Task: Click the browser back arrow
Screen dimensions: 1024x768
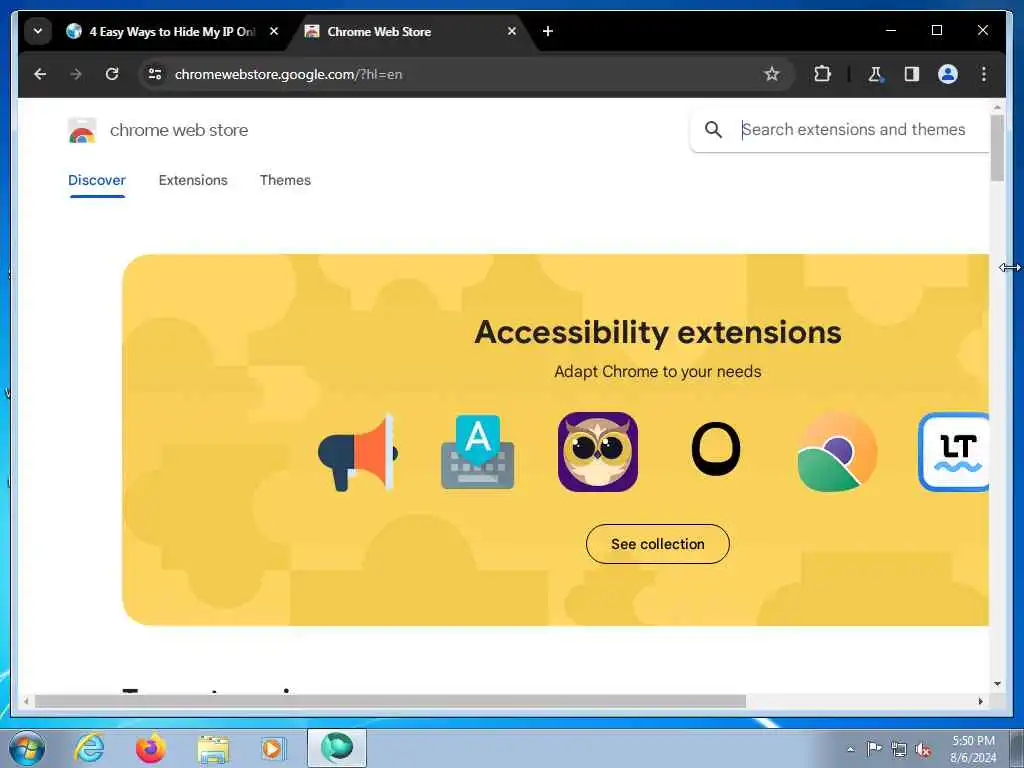Action: click(x=40, y=74)
